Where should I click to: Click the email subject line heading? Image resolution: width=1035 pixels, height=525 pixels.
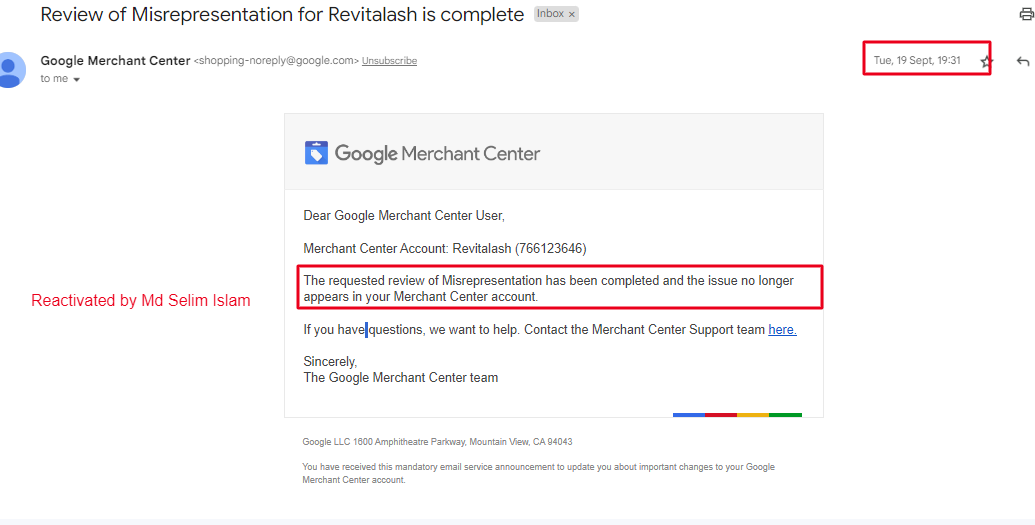pyautogui.click(x=282, y=15)
